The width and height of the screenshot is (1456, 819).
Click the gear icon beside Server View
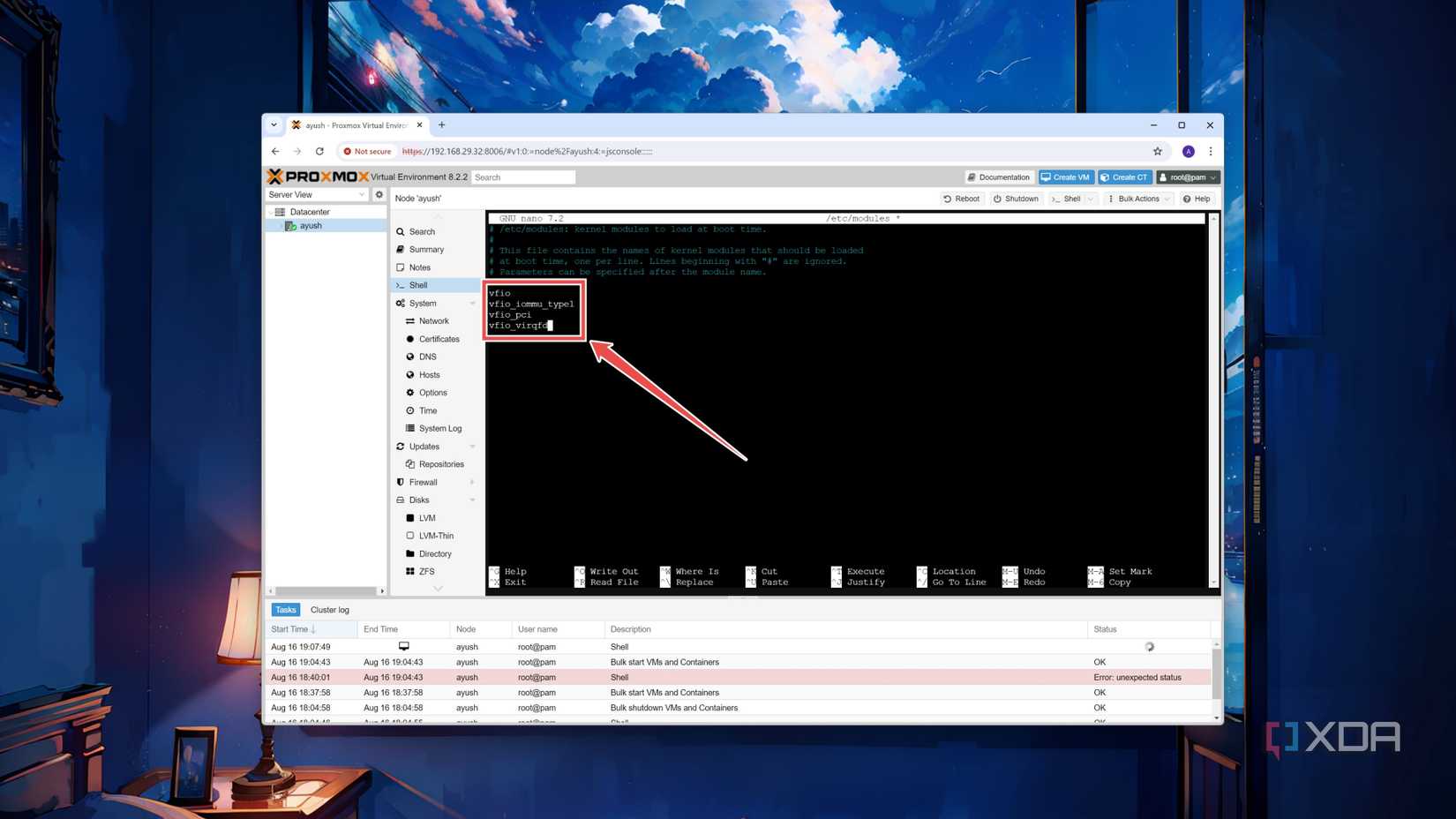click(379, 194)
